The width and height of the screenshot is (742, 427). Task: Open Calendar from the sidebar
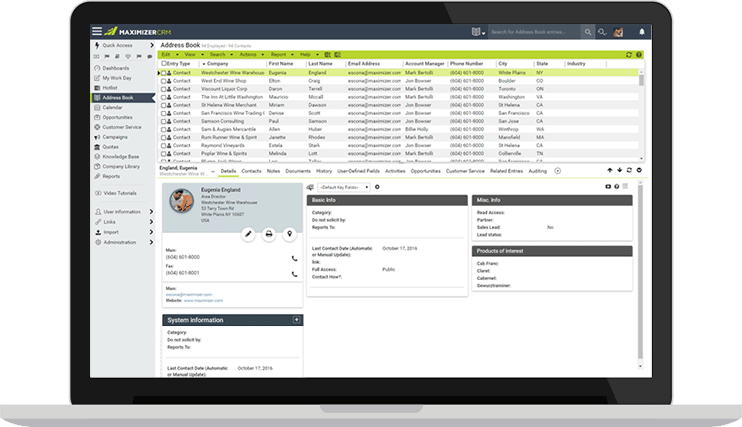[113, 107]
